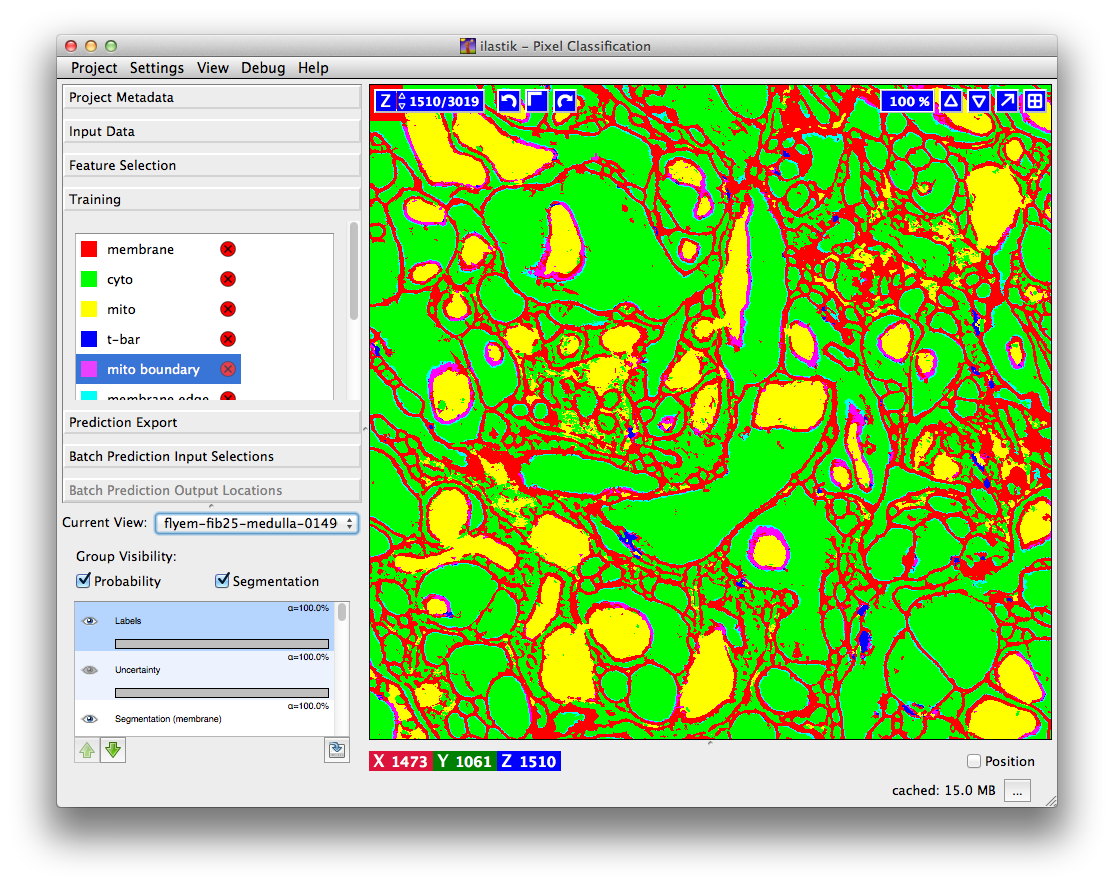Viewport: 1114px width, 886px height.
Task: Uncheck the Probability group visibility
Action: 84,581
